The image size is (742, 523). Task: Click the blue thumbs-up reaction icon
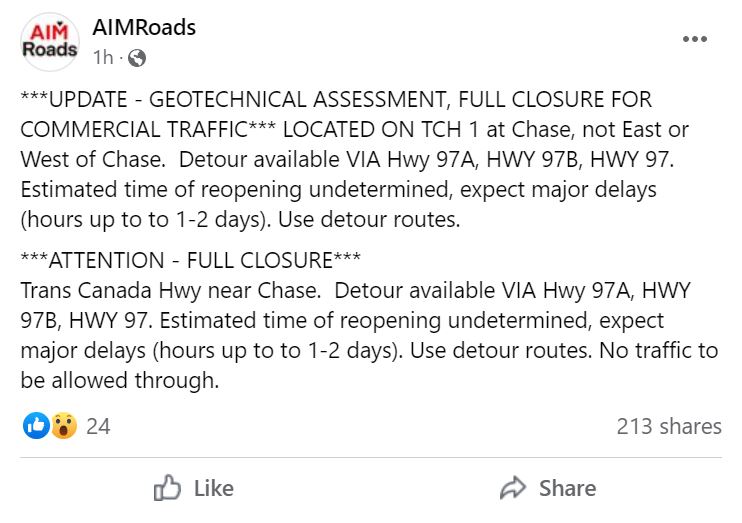(x=36, y=425)
